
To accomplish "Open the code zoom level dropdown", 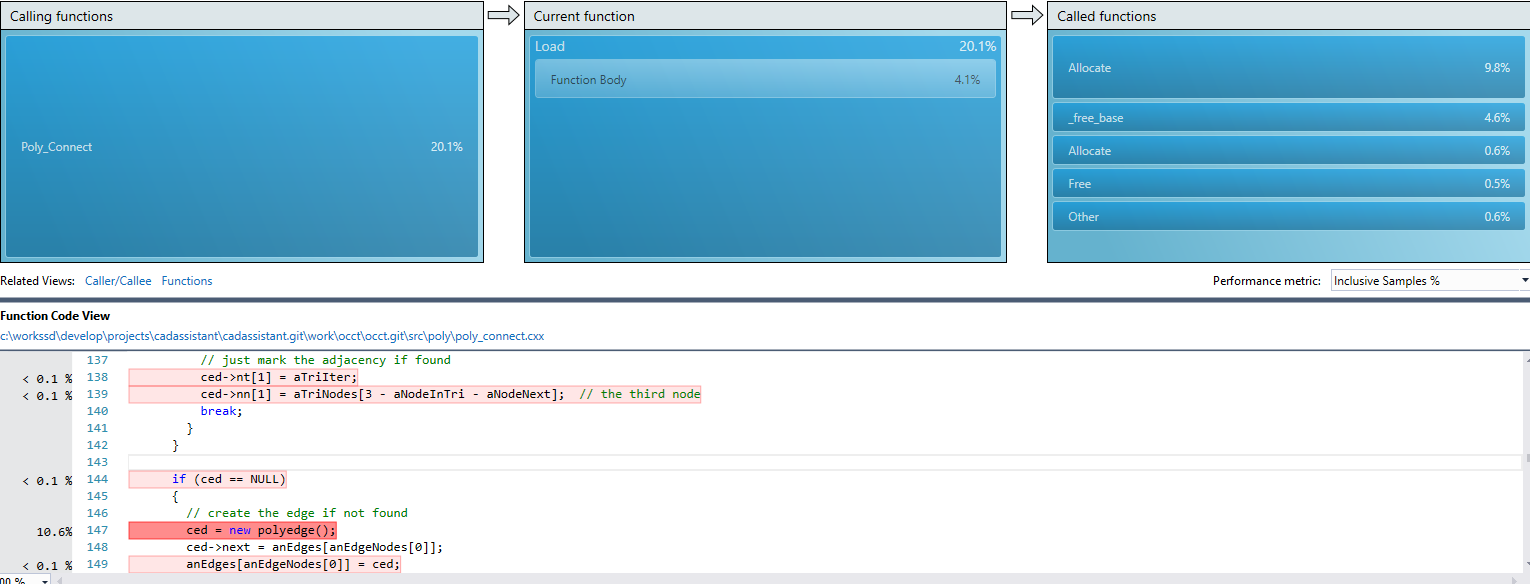I will [x=45, y=580].
